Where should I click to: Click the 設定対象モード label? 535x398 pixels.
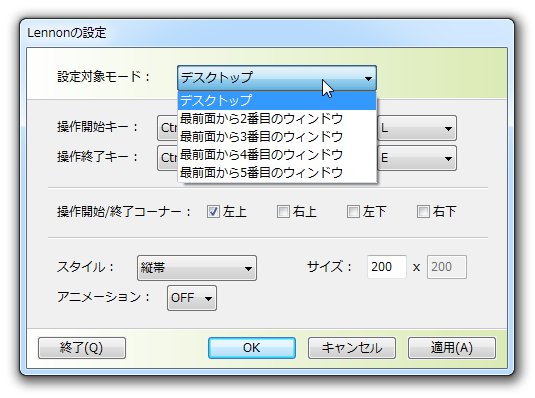coord(104,76)
